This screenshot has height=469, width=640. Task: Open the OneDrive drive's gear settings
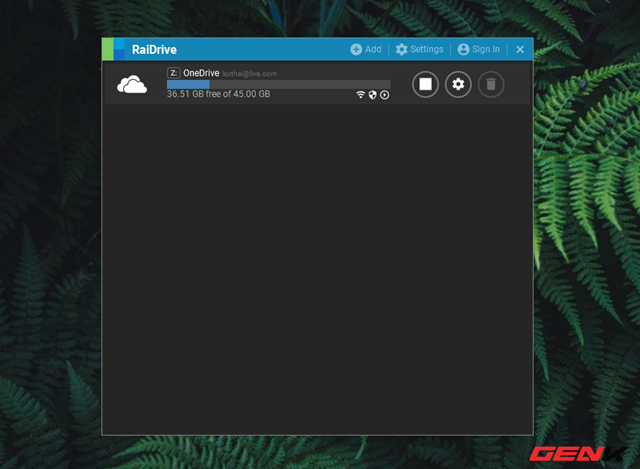(x=458, y=84)
